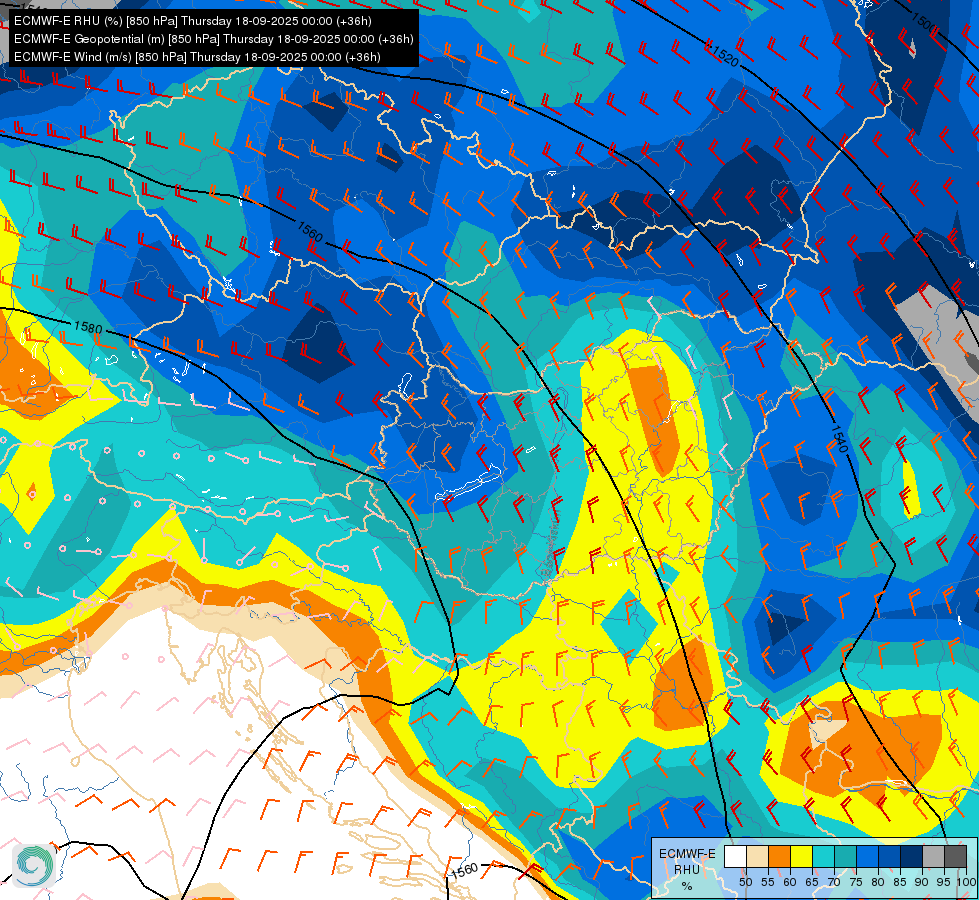Click the legend value 55

coord(767,882)
